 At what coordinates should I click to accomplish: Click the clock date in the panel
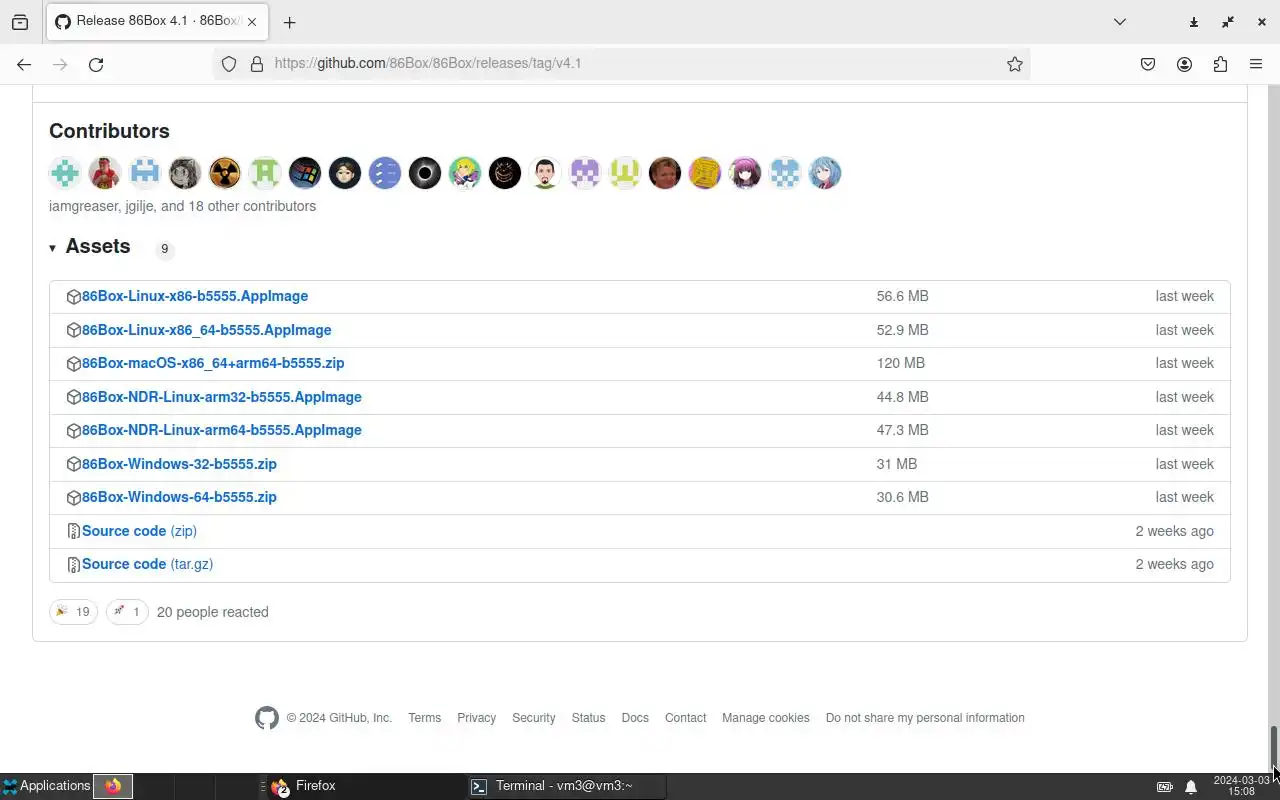click(1241, 786)
